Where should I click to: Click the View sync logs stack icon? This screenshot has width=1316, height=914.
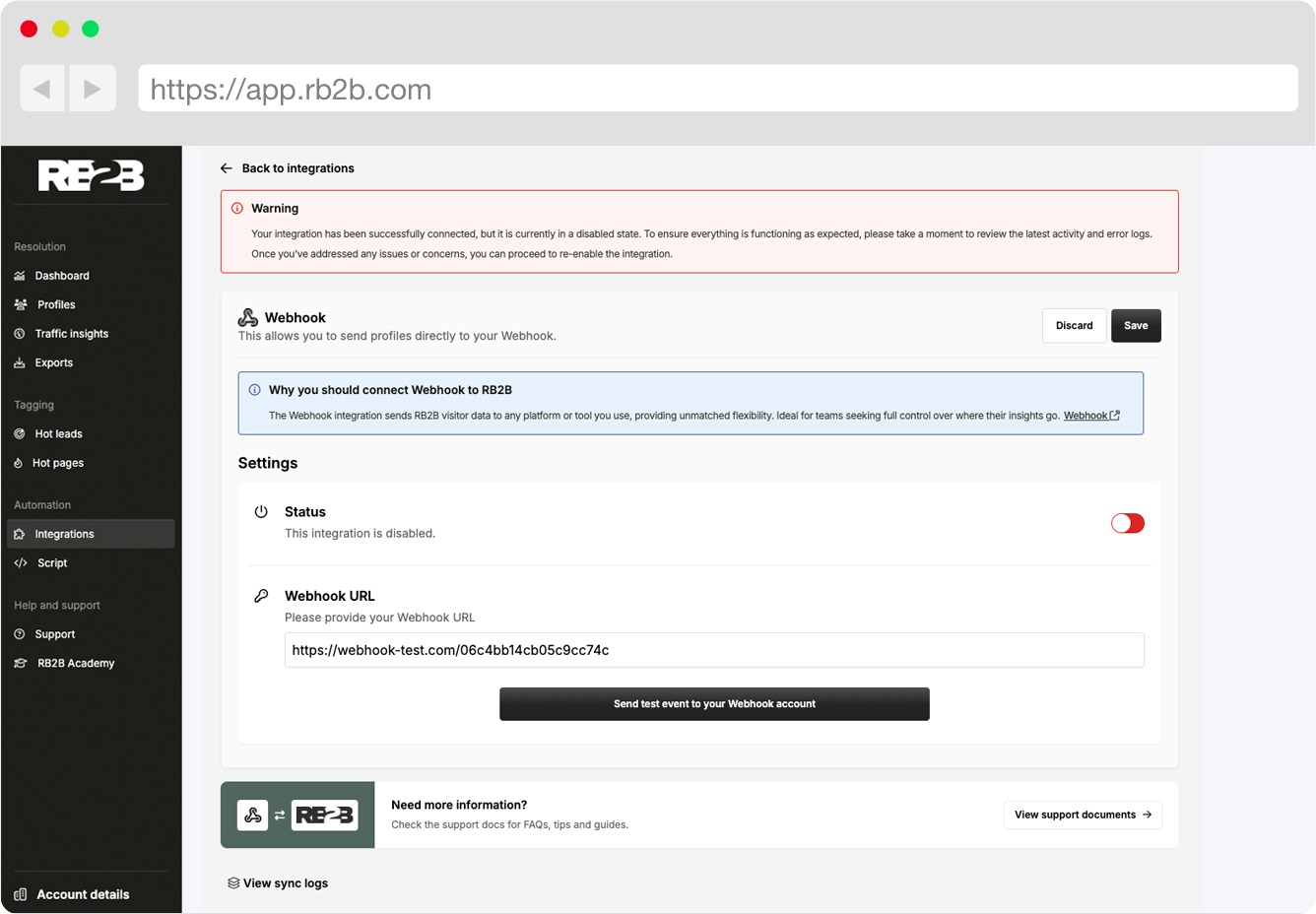pos(233,883)
